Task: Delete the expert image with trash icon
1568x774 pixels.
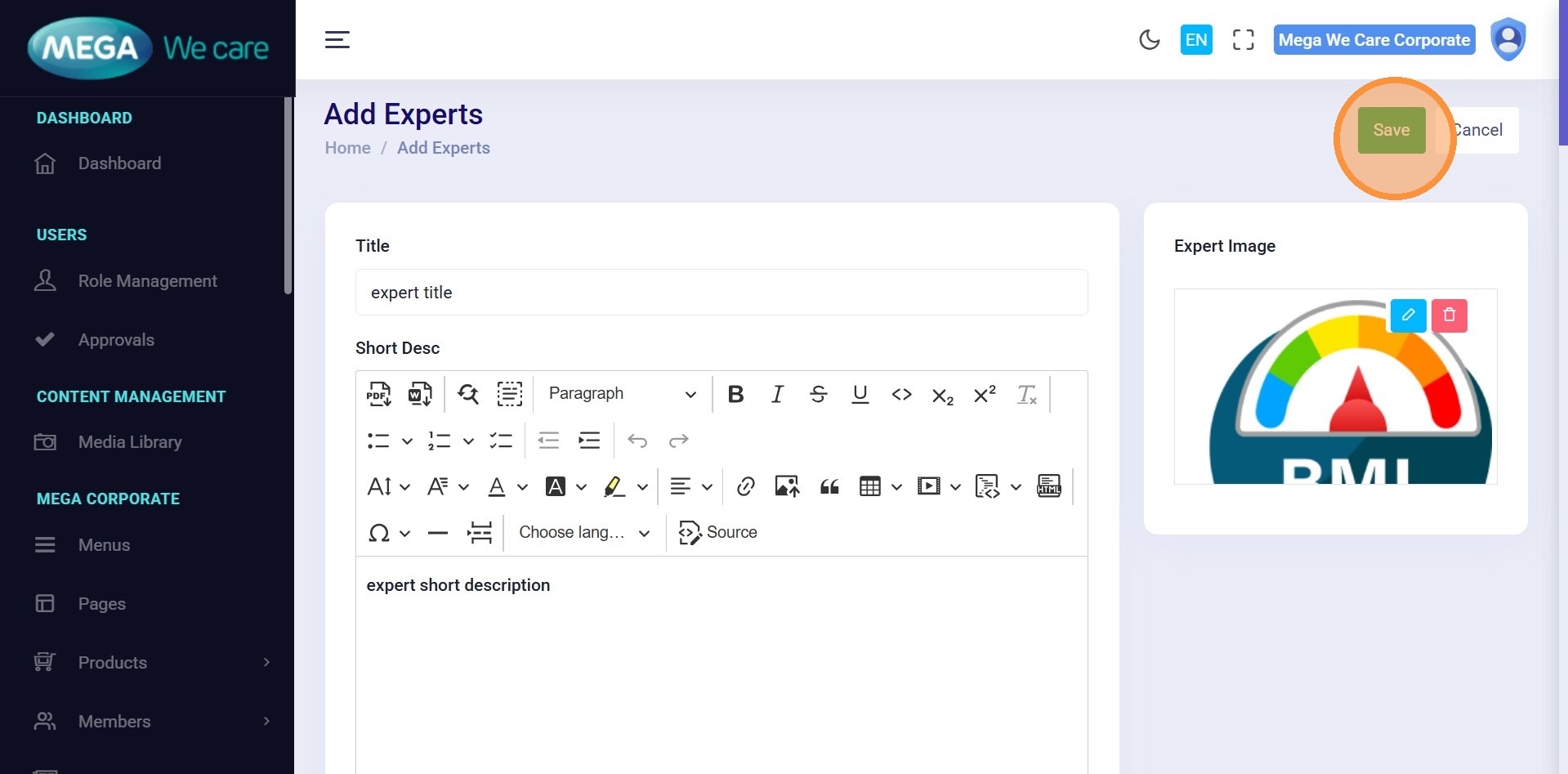Action: point(1449,315)
